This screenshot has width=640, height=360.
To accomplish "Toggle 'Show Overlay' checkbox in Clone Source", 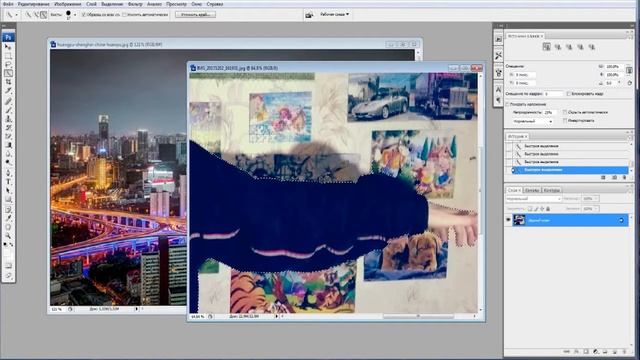I will pyautogui.click(x=508, y=104).
